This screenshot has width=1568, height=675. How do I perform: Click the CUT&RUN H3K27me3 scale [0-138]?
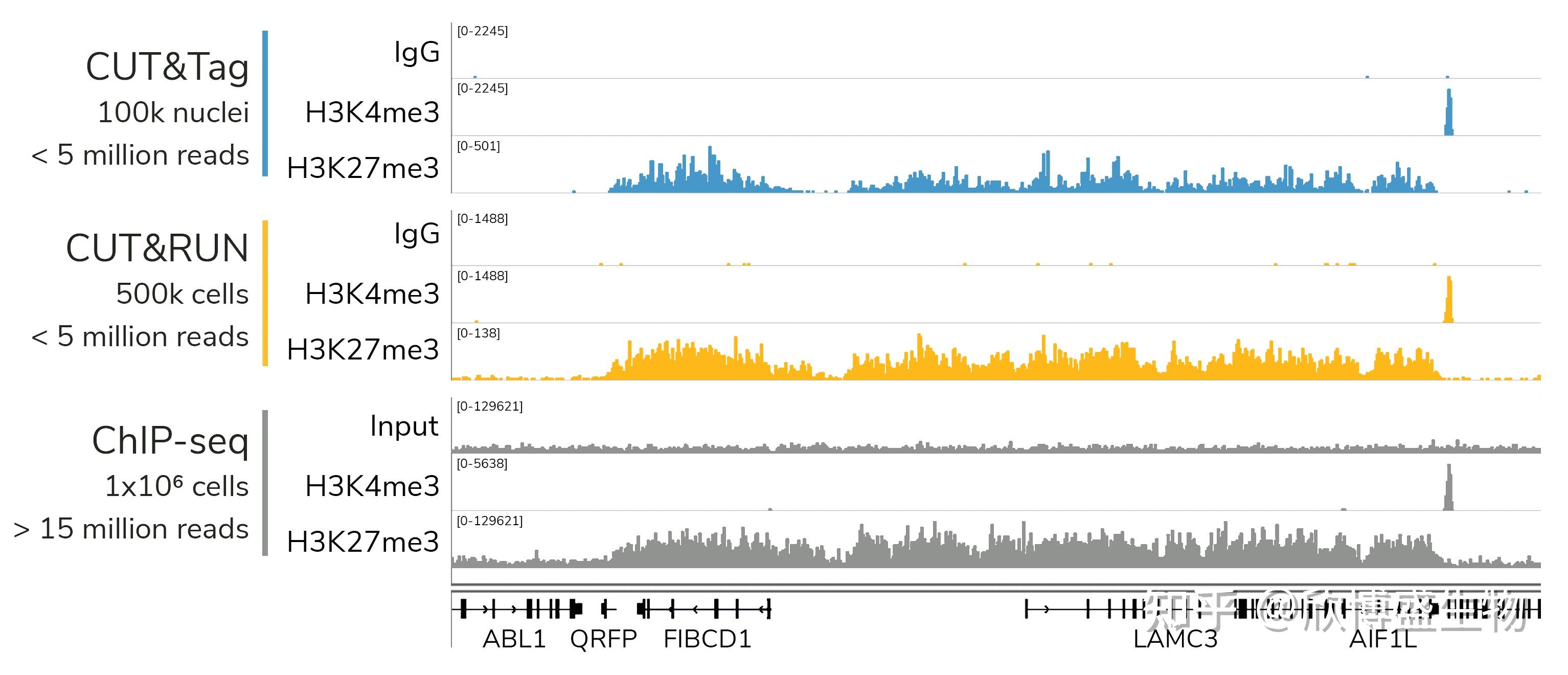coord(479,333)
